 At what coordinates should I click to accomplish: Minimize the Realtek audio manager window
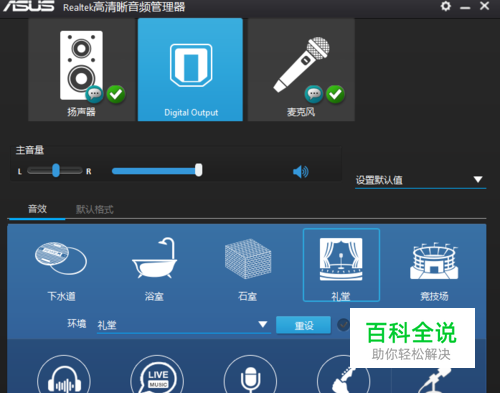click(465, 7)
